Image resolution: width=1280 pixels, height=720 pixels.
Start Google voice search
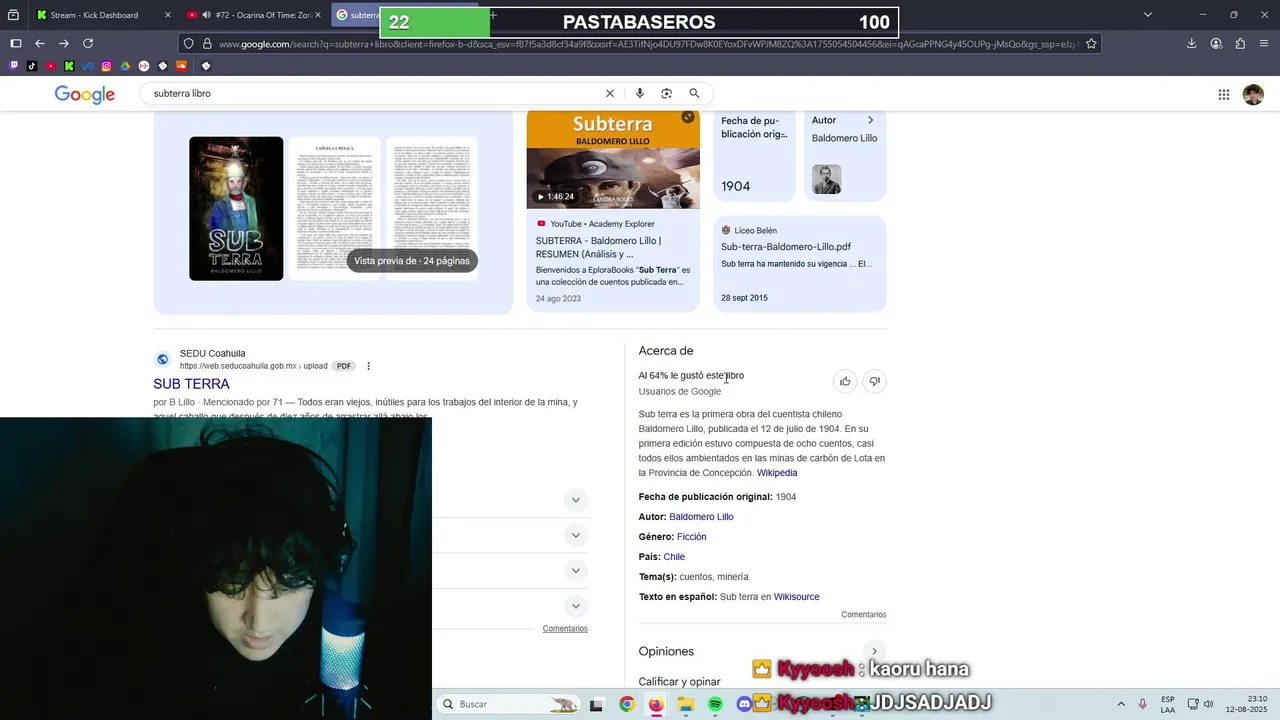[640, 93]
